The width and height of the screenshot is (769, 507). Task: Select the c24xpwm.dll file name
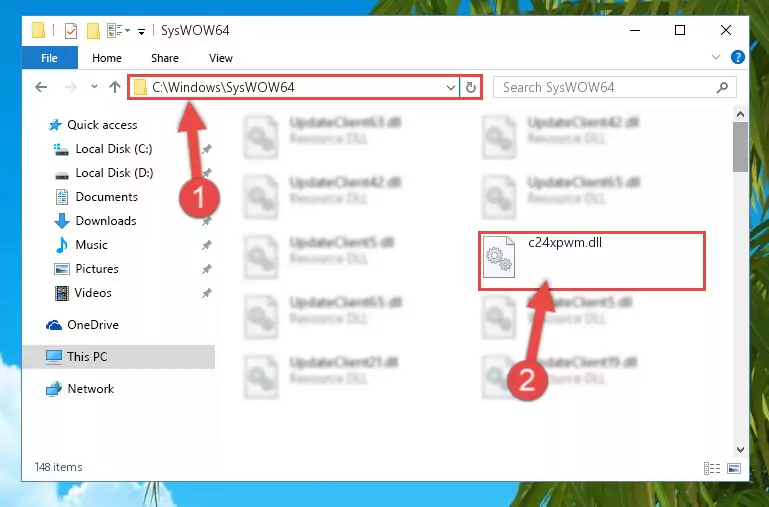[565, 242]
